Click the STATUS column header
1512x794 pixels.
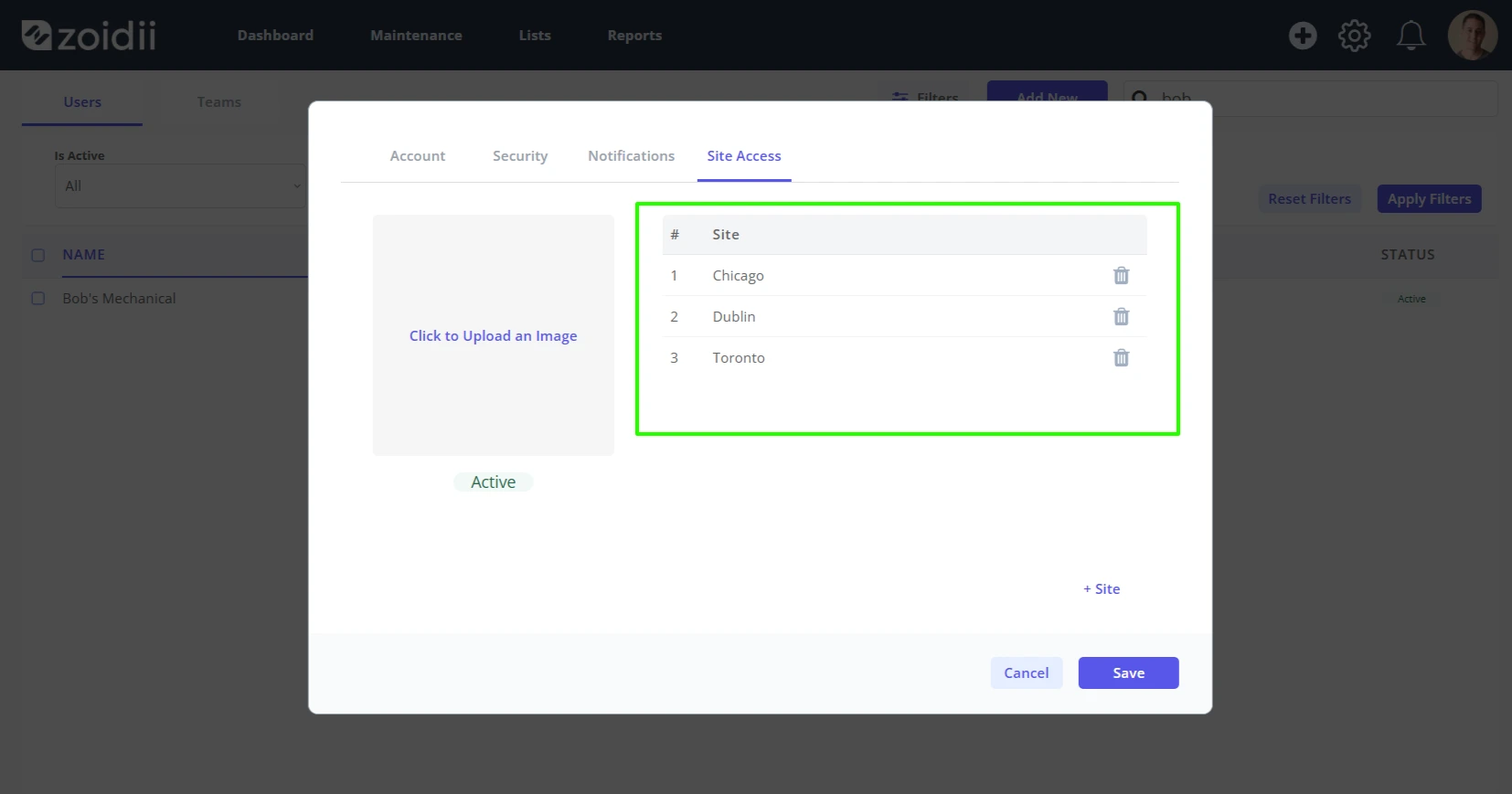(x=1408, y=255)
